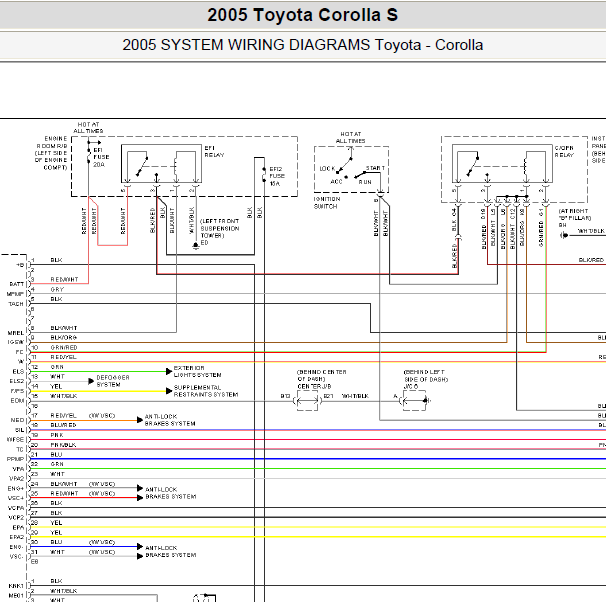Select the 'ACC' ignition position label
Image resolution: width=606 pixels, height=602 pixels.
tap(336, 182)
